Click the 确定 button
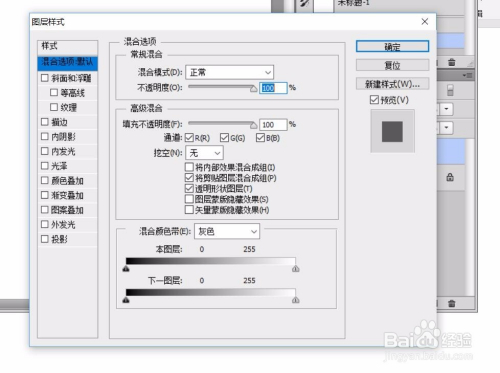 click(x=392, y=46)
